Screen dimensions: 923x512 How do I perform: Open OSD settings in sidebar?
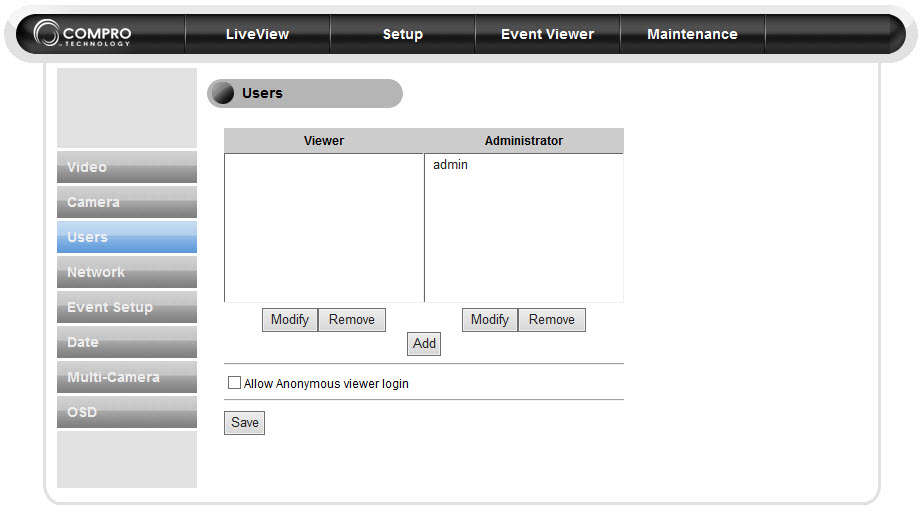127,412
